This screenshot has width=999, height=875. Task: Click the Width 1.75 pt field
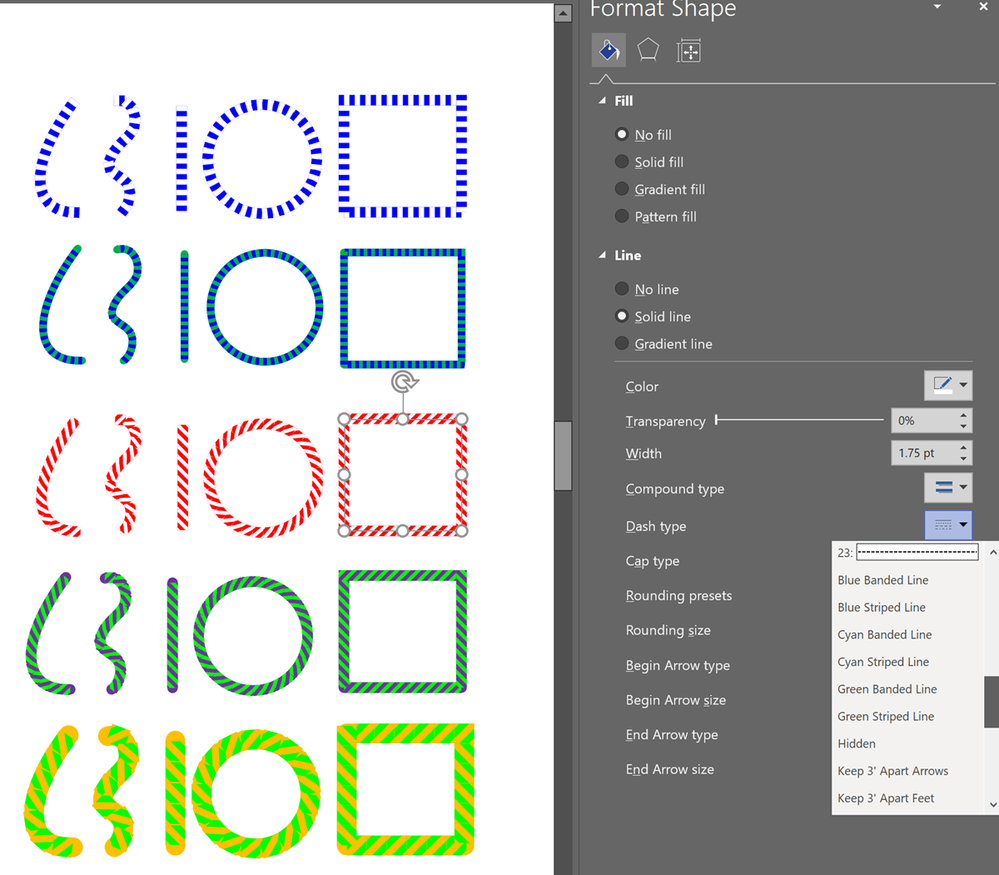(x=923, y=453)
